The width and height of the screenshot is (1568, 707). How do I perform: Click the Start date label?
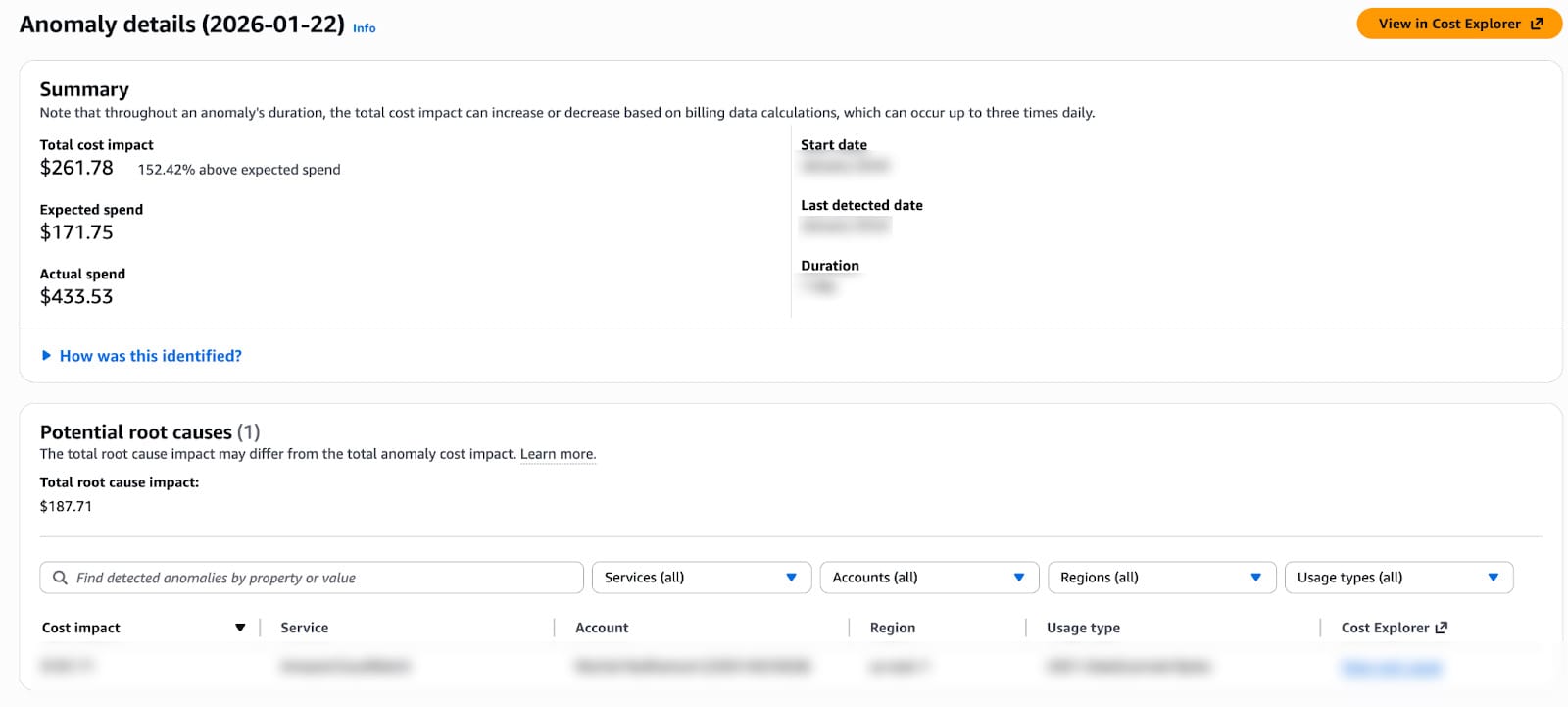click(x=833, y=145)
